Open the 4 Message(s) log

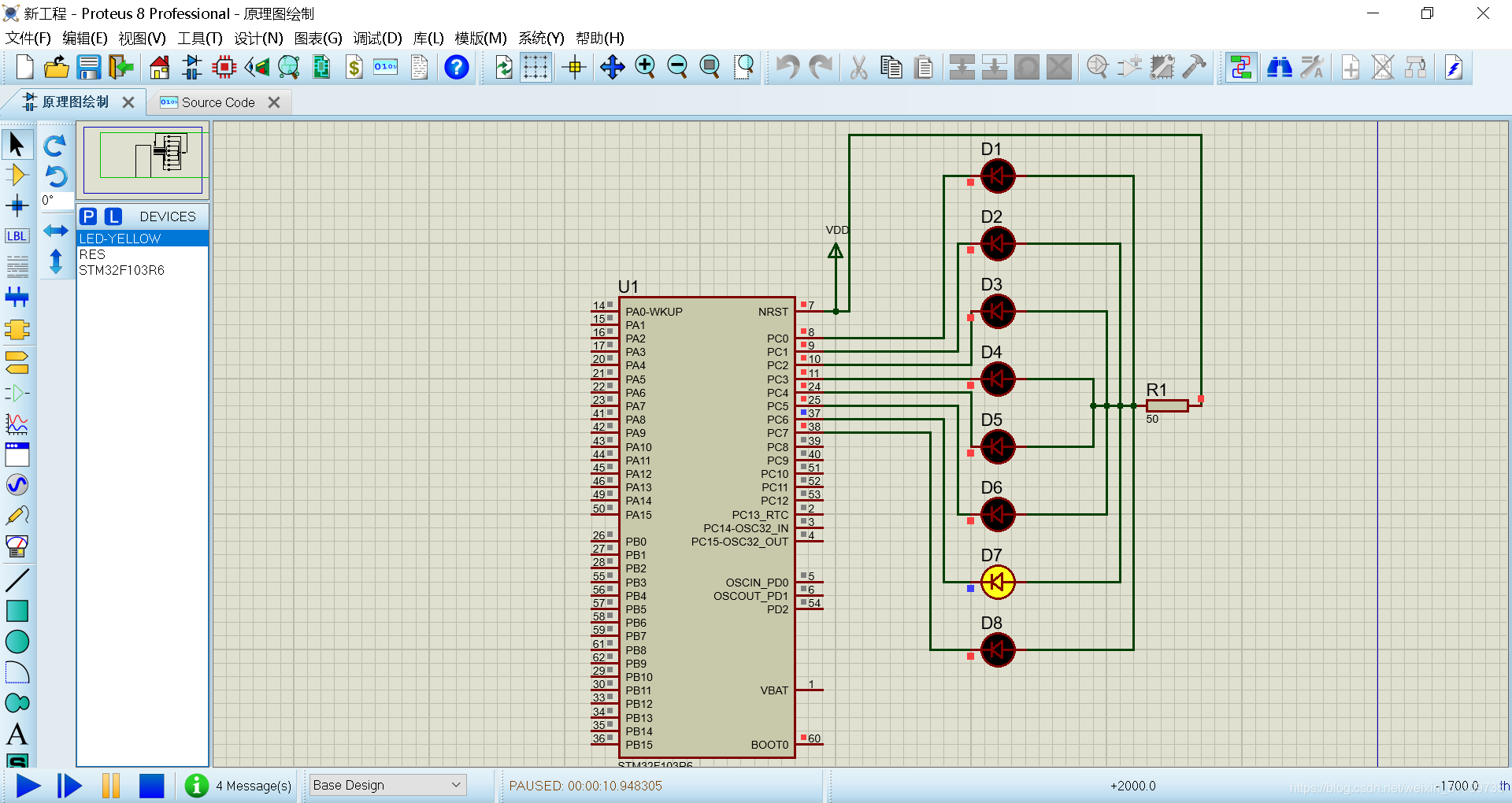point(238,786)
